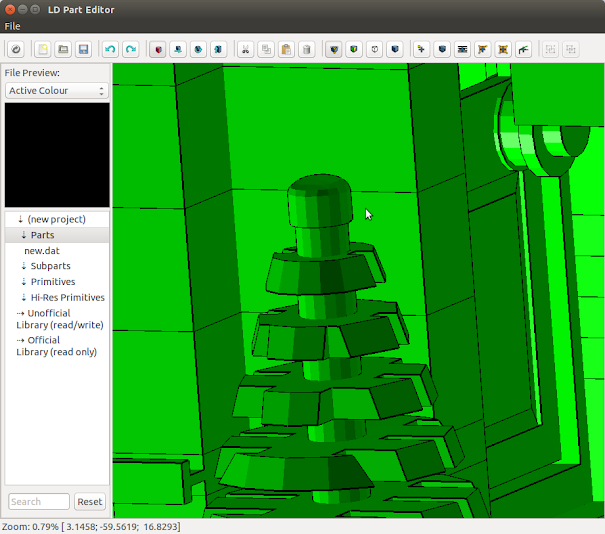Collapse the Parts tree section

[x=23, y=235]
